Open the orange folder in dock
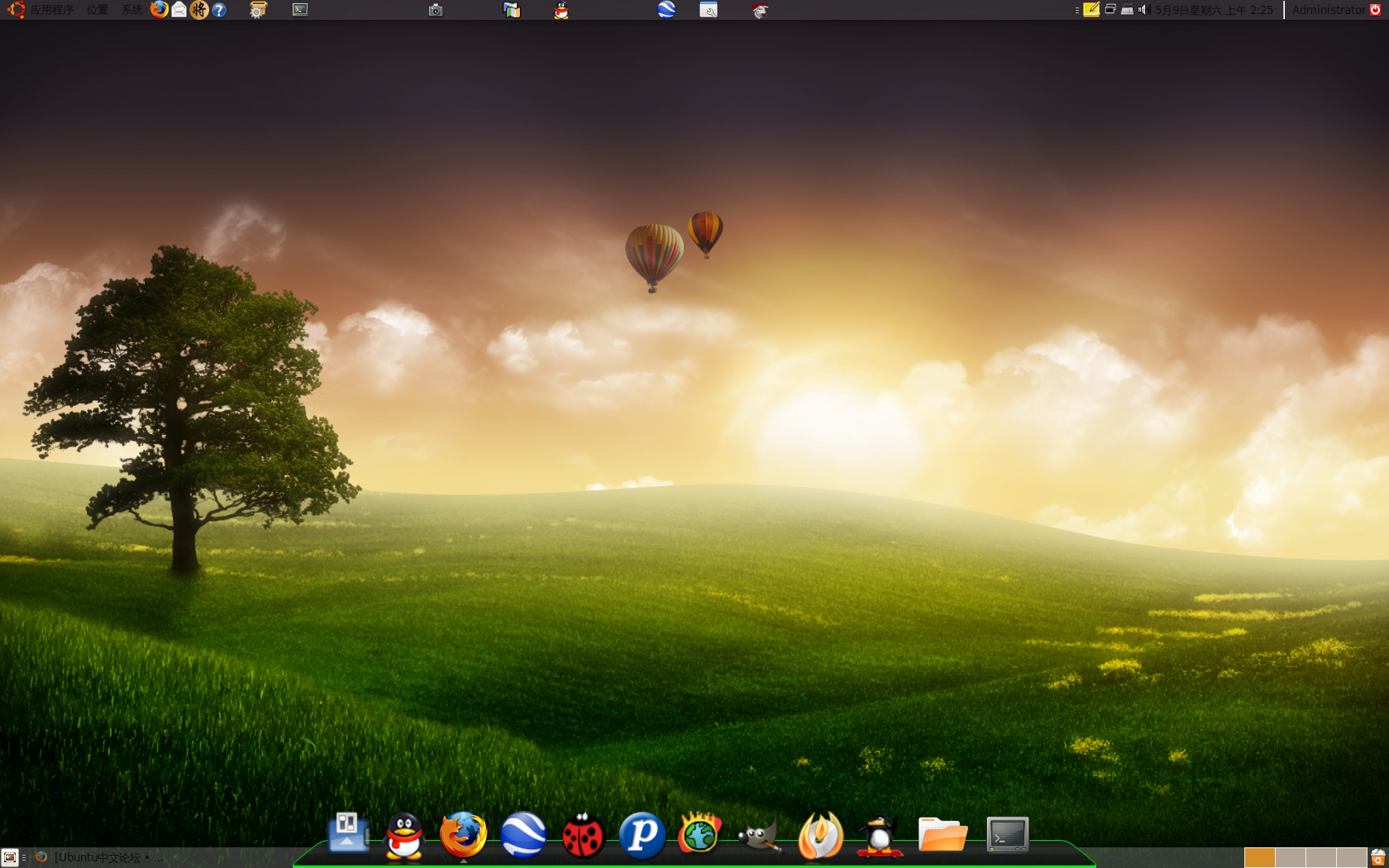 click(x=943, y=835)
